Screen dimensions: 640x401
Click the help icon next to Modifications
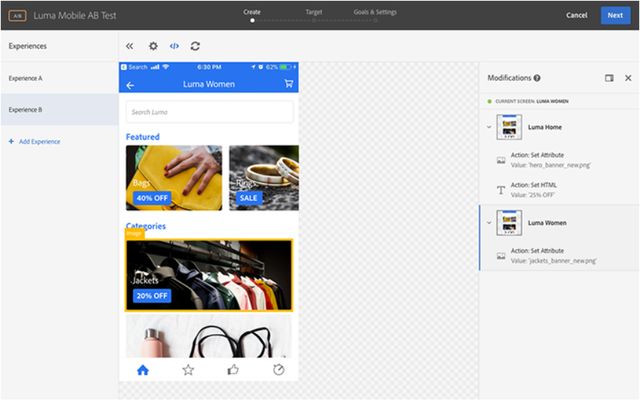tap(537, 78)
